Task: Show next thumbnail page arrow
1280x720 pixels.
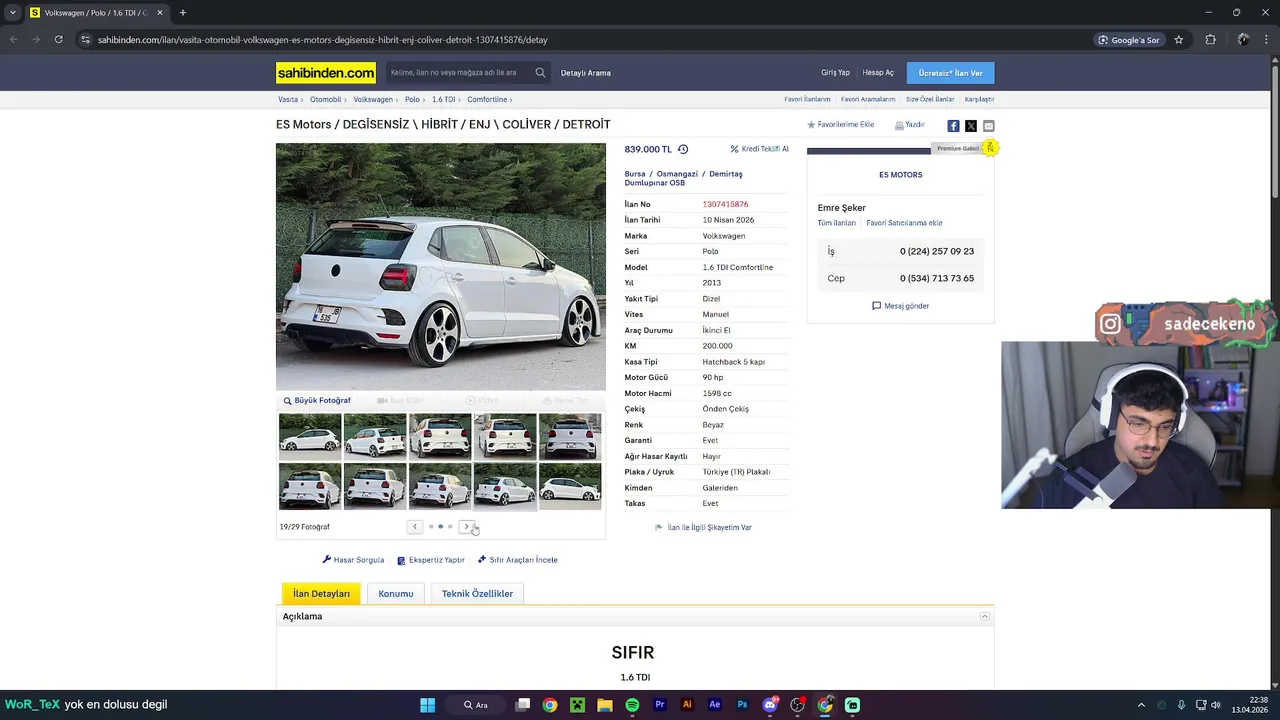Action: pyautogui.click(x=466, y=527)
